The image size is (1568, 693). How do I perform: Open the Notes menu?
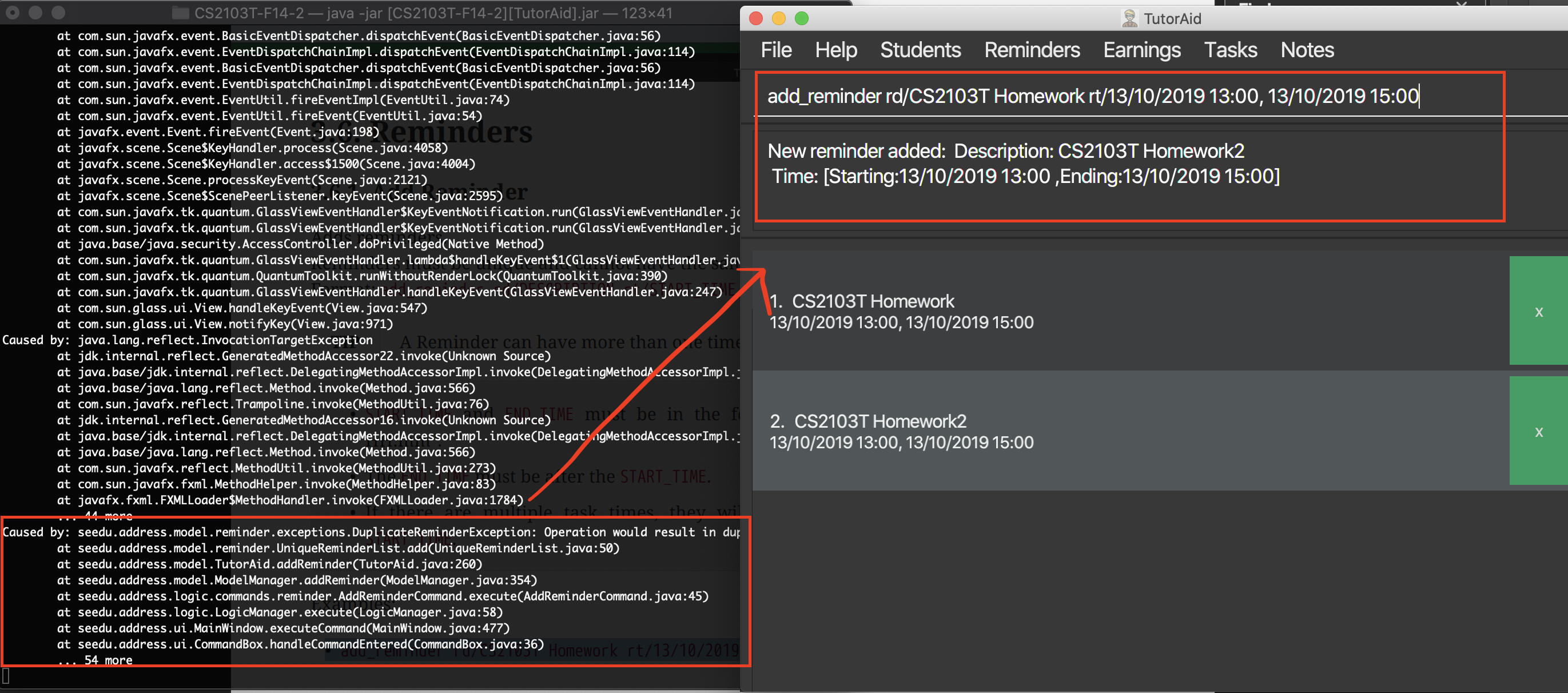[x=1307, y=50]
